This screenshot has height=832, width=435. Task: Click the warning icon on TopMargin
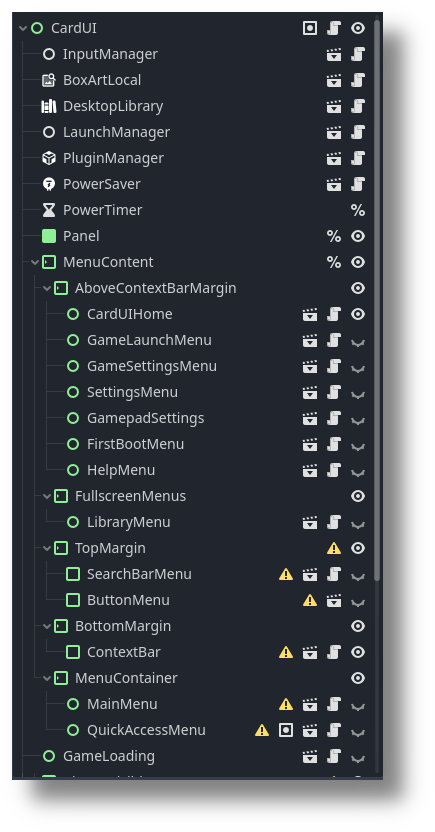[334, 548]
